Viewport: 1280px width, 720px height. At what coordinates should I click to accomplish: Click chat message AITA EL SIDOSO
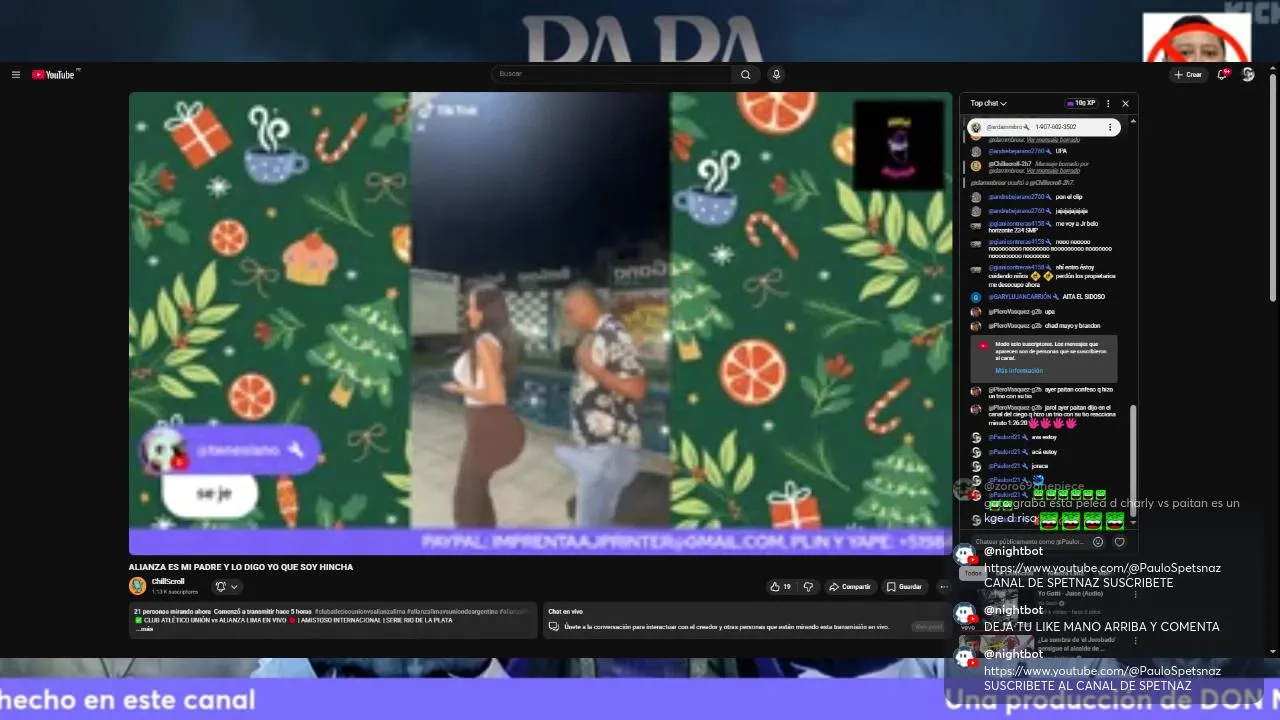pyautogui.click(x=1083, y=297)
